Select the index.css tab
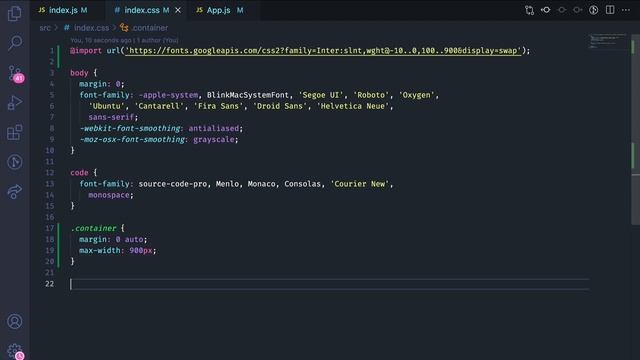The height and width of the screenshot is (360, 640). coord(142,10)
